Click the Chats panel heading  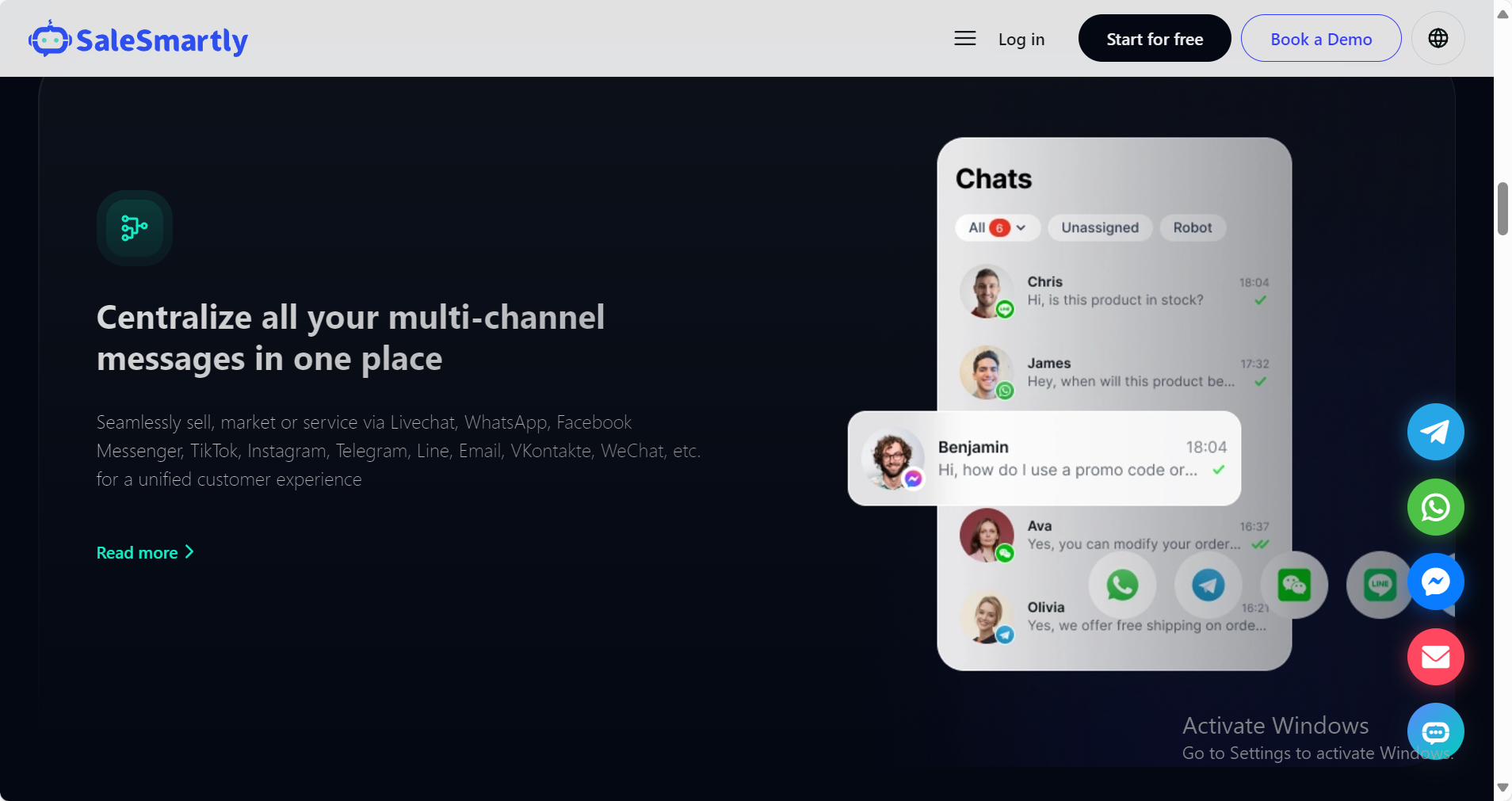coord(994,179)
